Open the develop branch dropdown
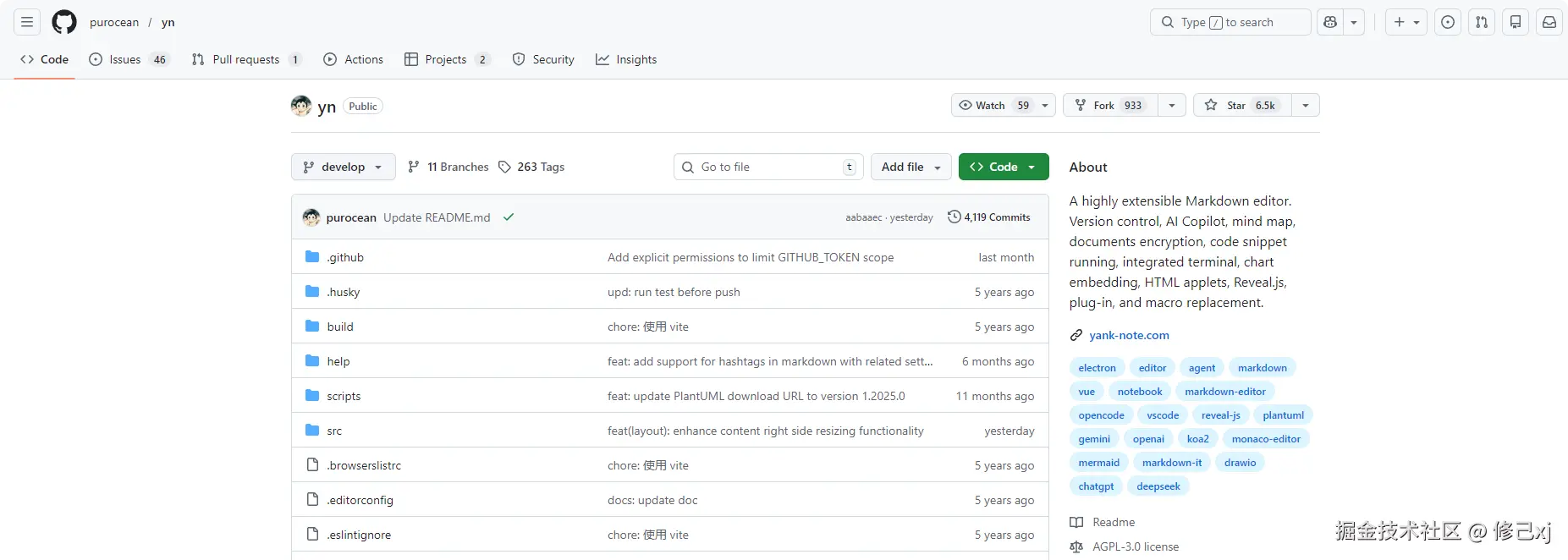 pyautogui.click(x=343, y=167)
